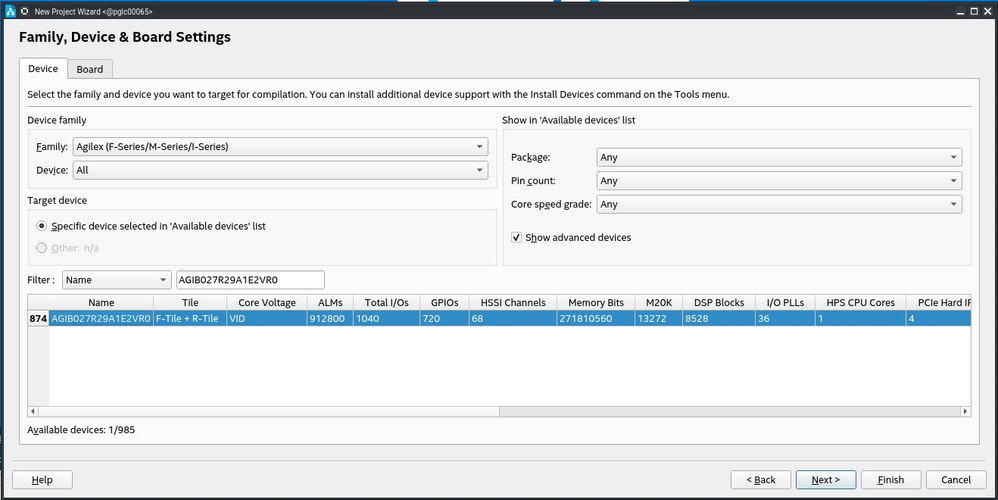Click the window menu circle icon in title bar

25,11
